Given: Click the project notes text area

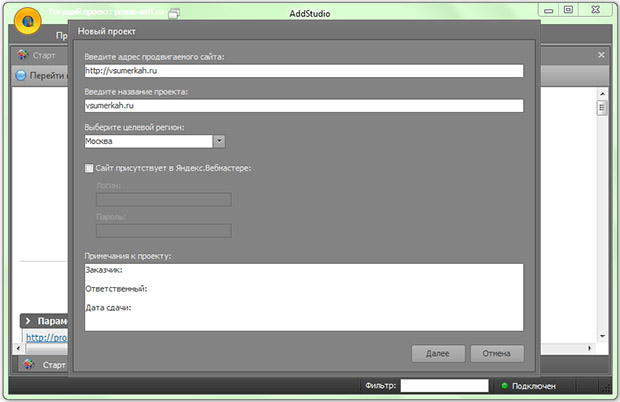Looking at the screenshot, I should point(304,297).
